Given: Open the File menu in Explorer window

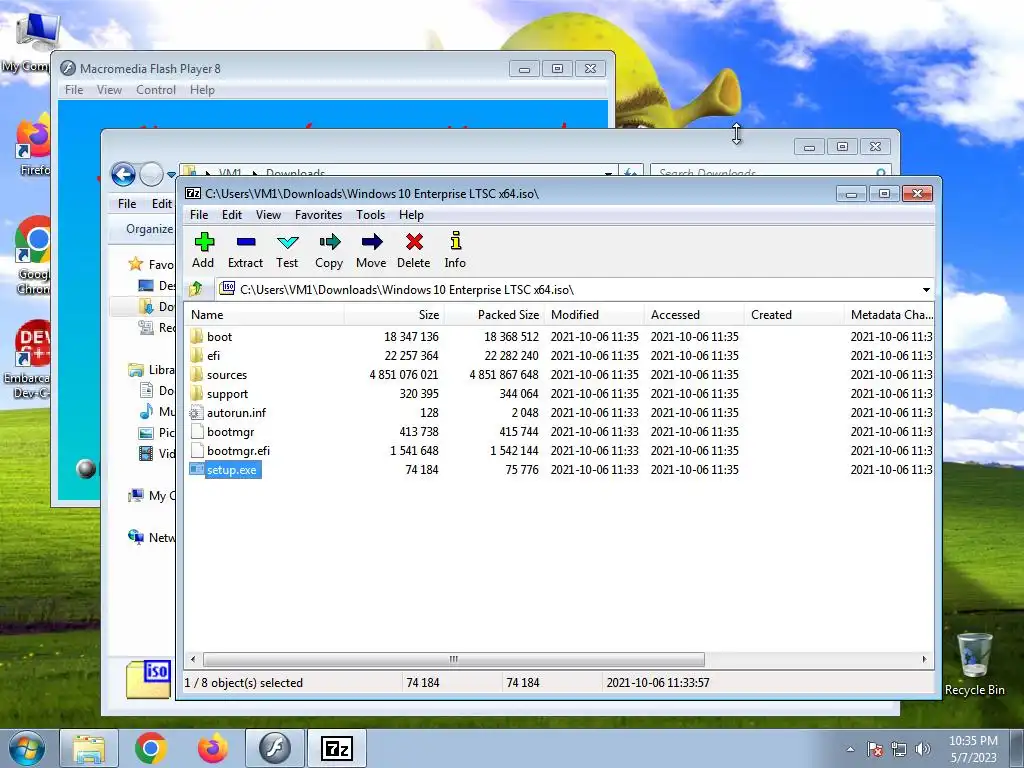Looking at the screenshot, I should (127, 204).
